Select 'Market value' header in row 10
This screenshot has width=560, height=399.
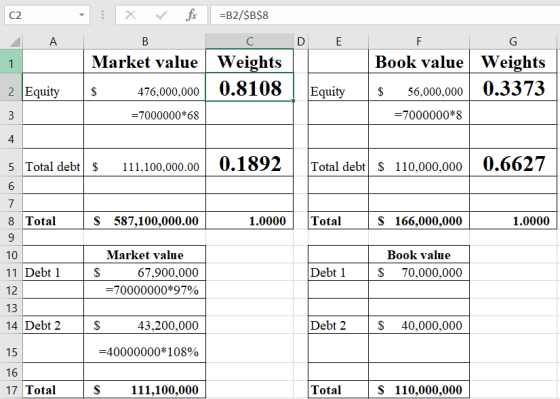[x=145, y=255]
